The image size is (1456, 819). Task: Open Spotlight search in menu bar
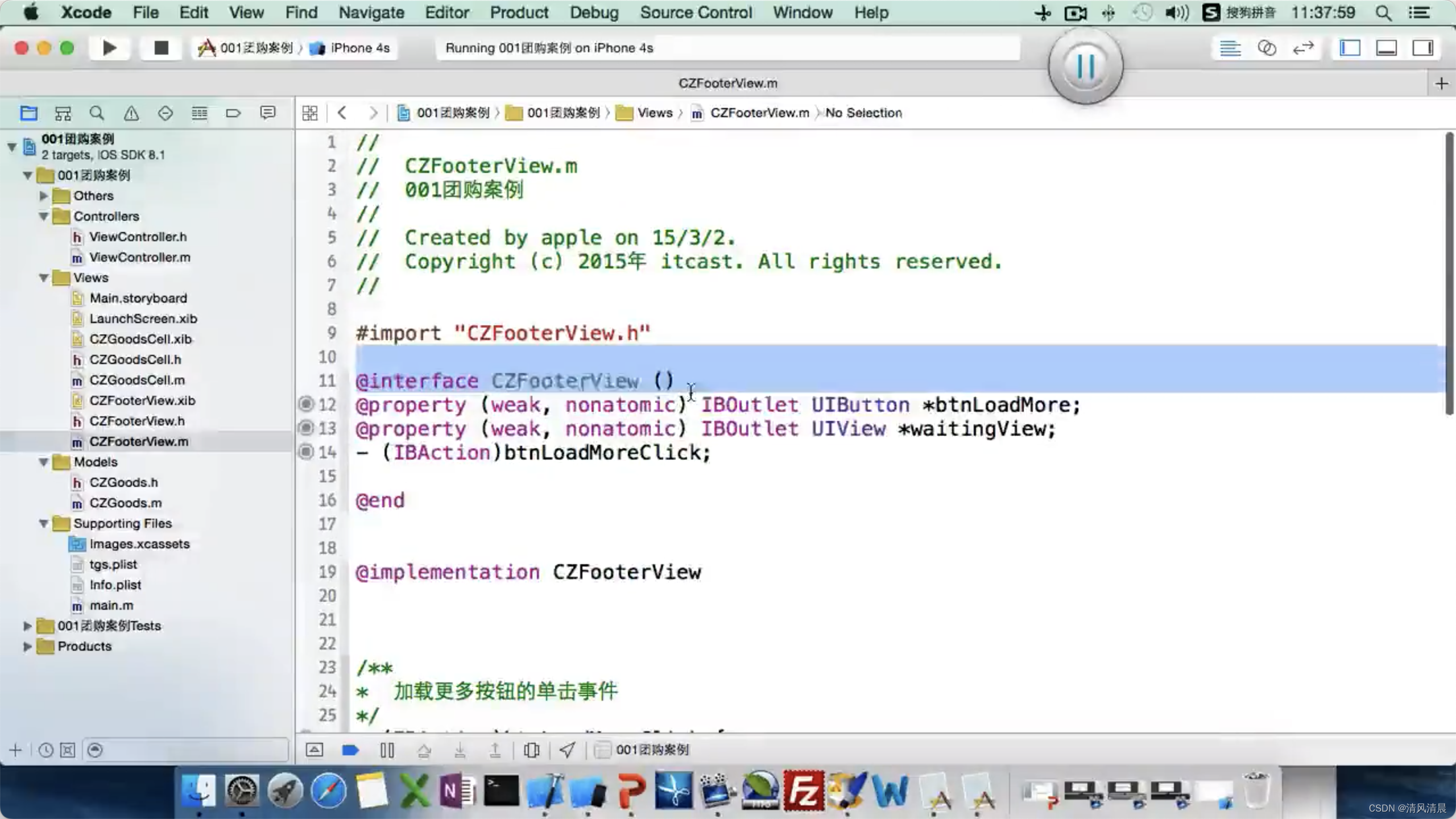pyautogui.click(x=1383, y=13)
